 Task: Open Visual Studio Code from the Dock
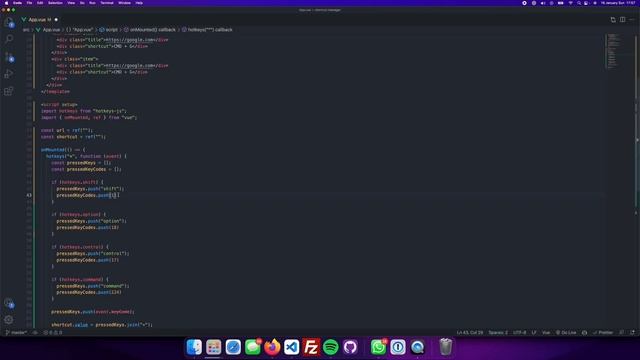click(291, 347)
